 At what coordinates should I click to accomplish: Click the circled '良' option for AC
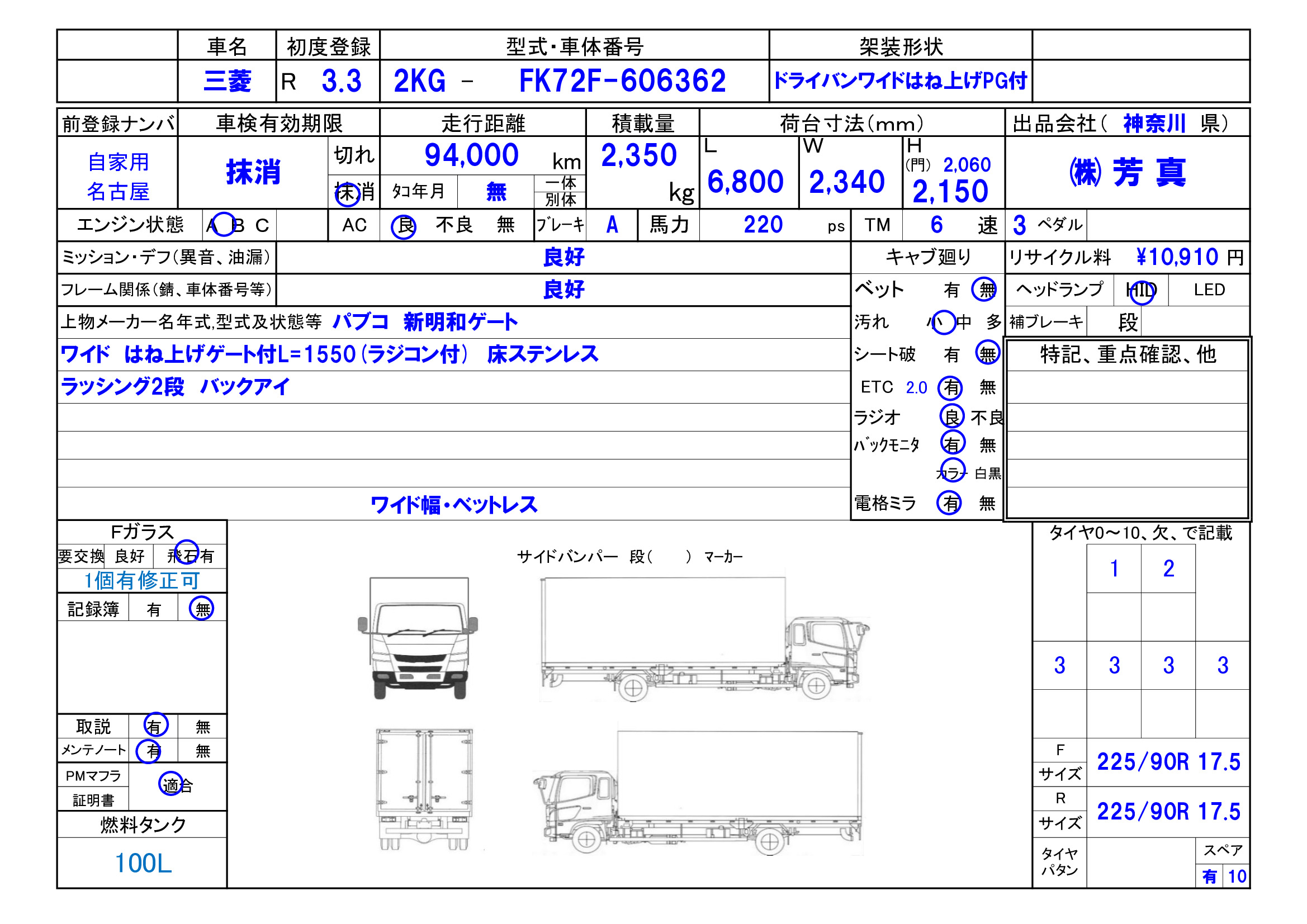tap(404, 227)
